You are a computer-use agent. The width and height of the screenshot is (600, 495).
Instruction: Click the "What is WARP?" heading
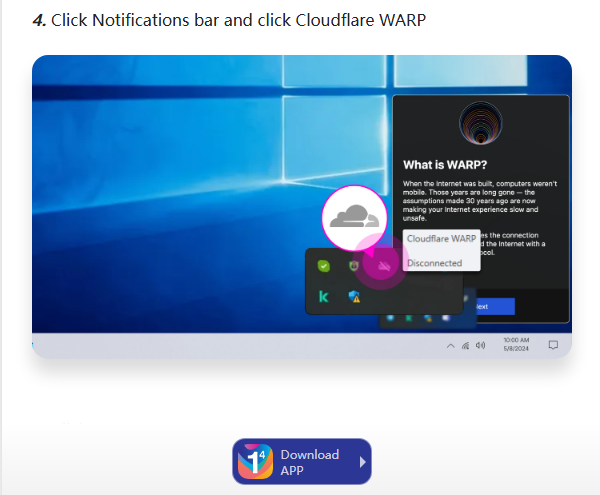pos(445,165)
